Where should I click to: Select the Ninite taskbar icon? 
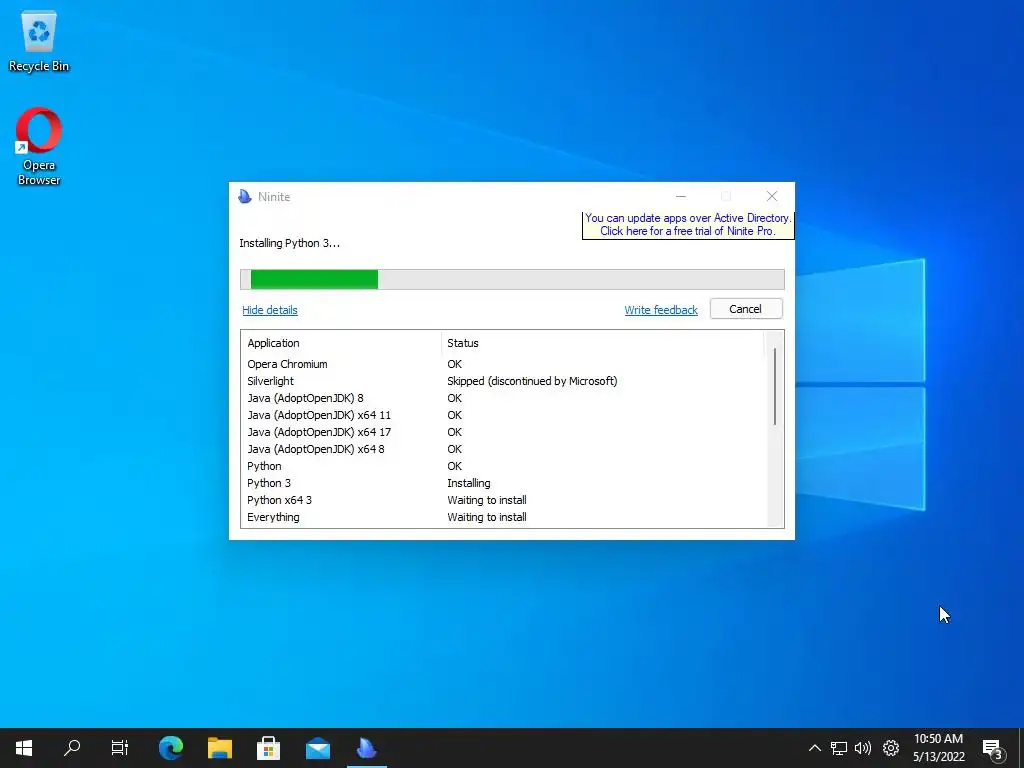pyautogui.click(x=366, y=748)
